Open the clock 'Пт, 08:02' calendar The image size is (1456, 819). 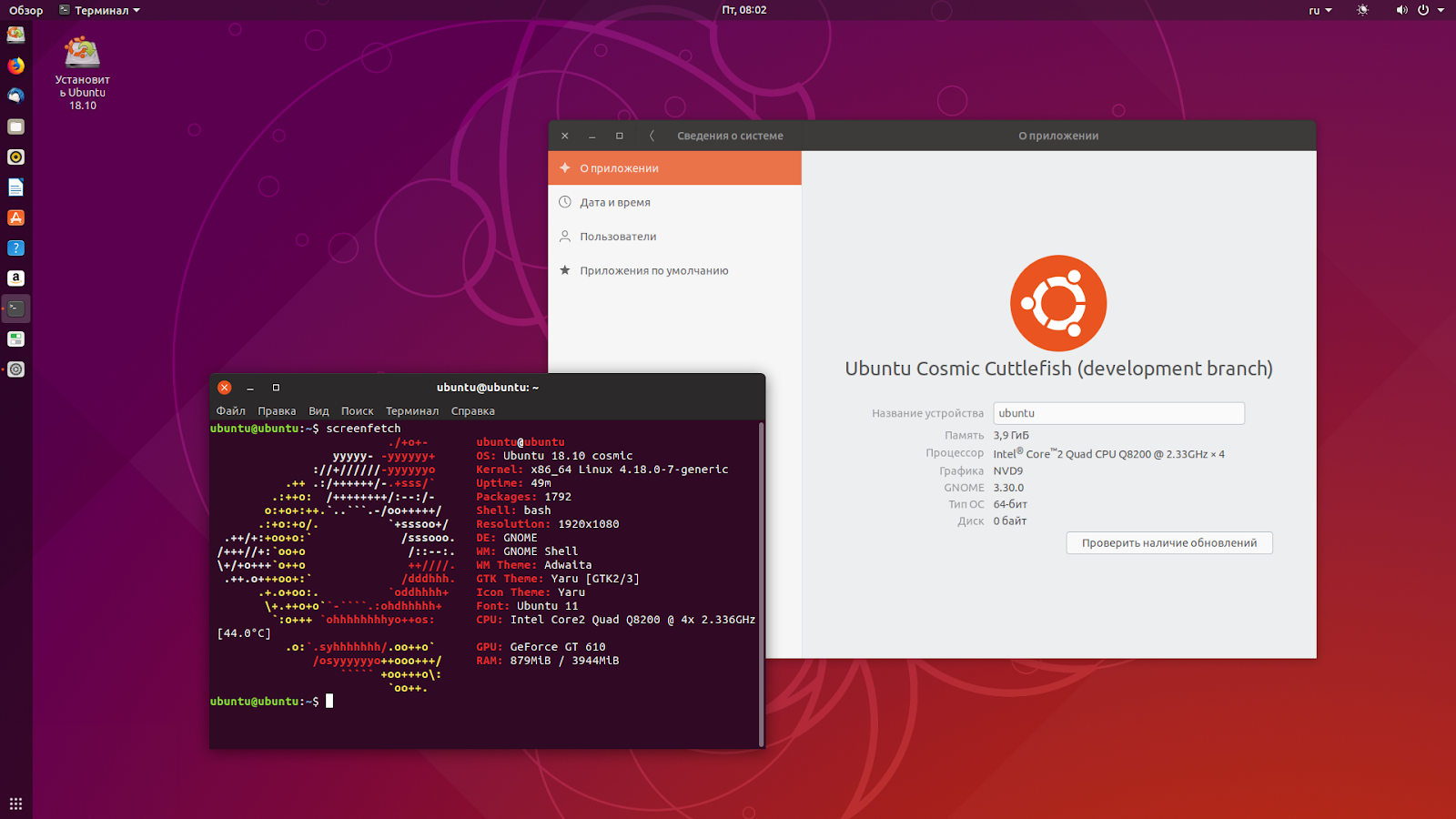point(744,10)
